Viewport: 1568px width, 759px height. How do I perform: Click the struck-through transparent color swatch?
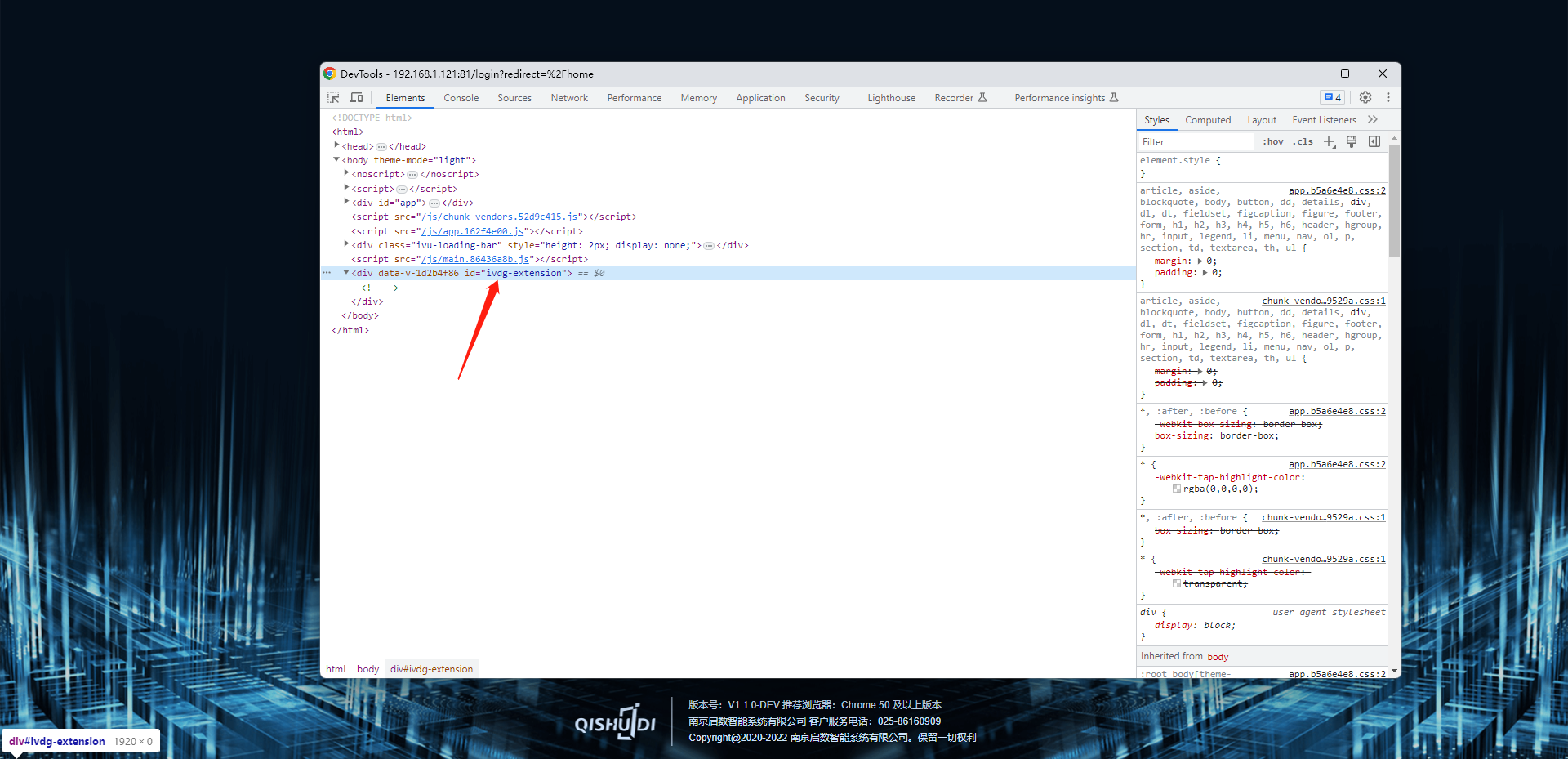click(1177, 584)
